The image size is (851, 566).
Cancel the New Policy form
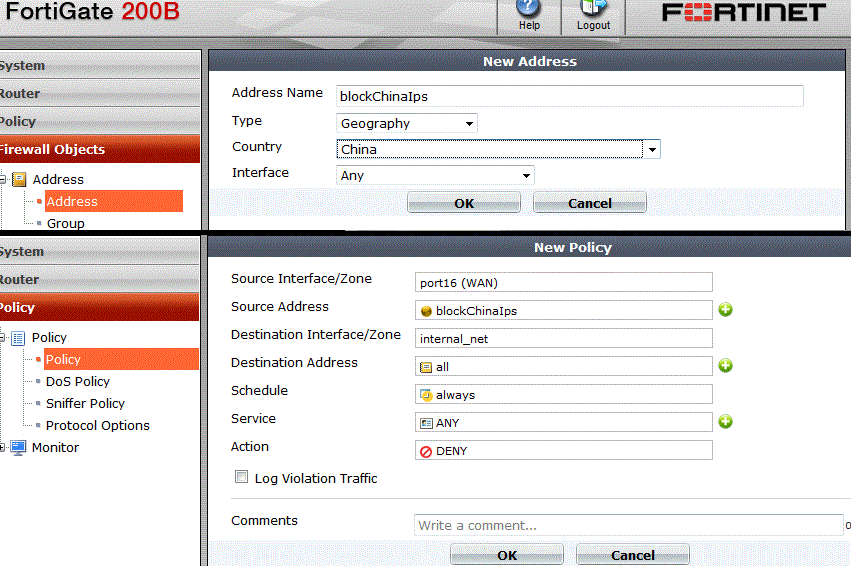pyautogui.click(x=633, y=555)
